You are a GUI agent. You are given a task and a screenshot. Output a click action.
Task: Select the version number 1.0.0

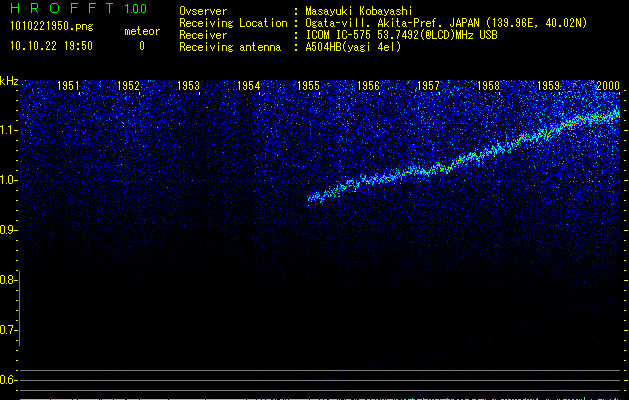point(136,9)
